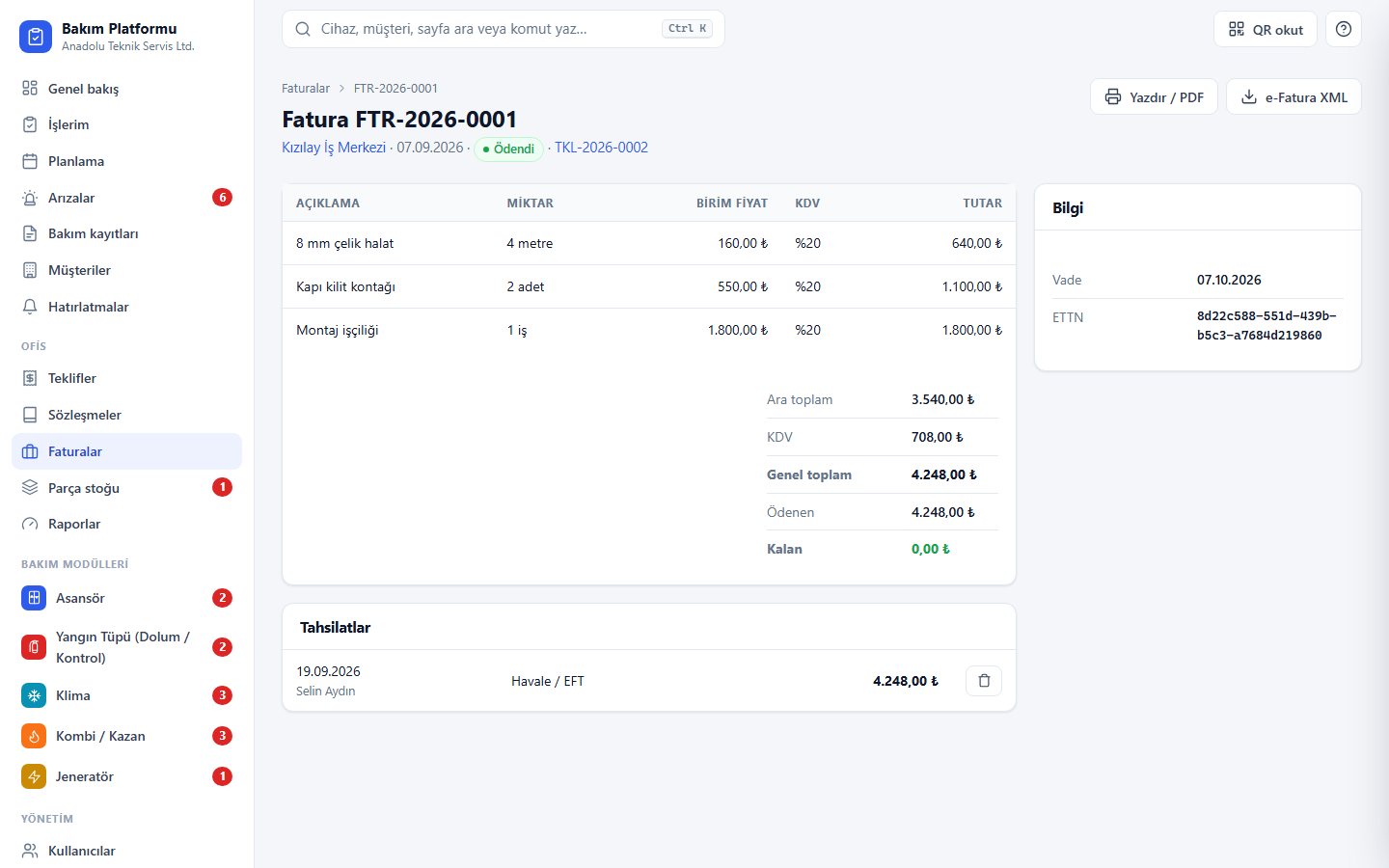
Task: Click the Genel toplam 4.248,00 ₺ value
Action: coord(944,475)
